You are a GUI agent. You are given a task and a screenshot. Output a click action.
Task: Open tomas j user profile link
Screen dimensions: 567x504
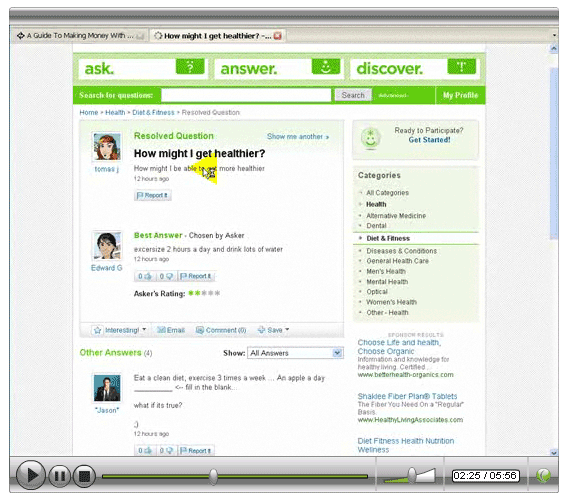[x=107, y=169]
